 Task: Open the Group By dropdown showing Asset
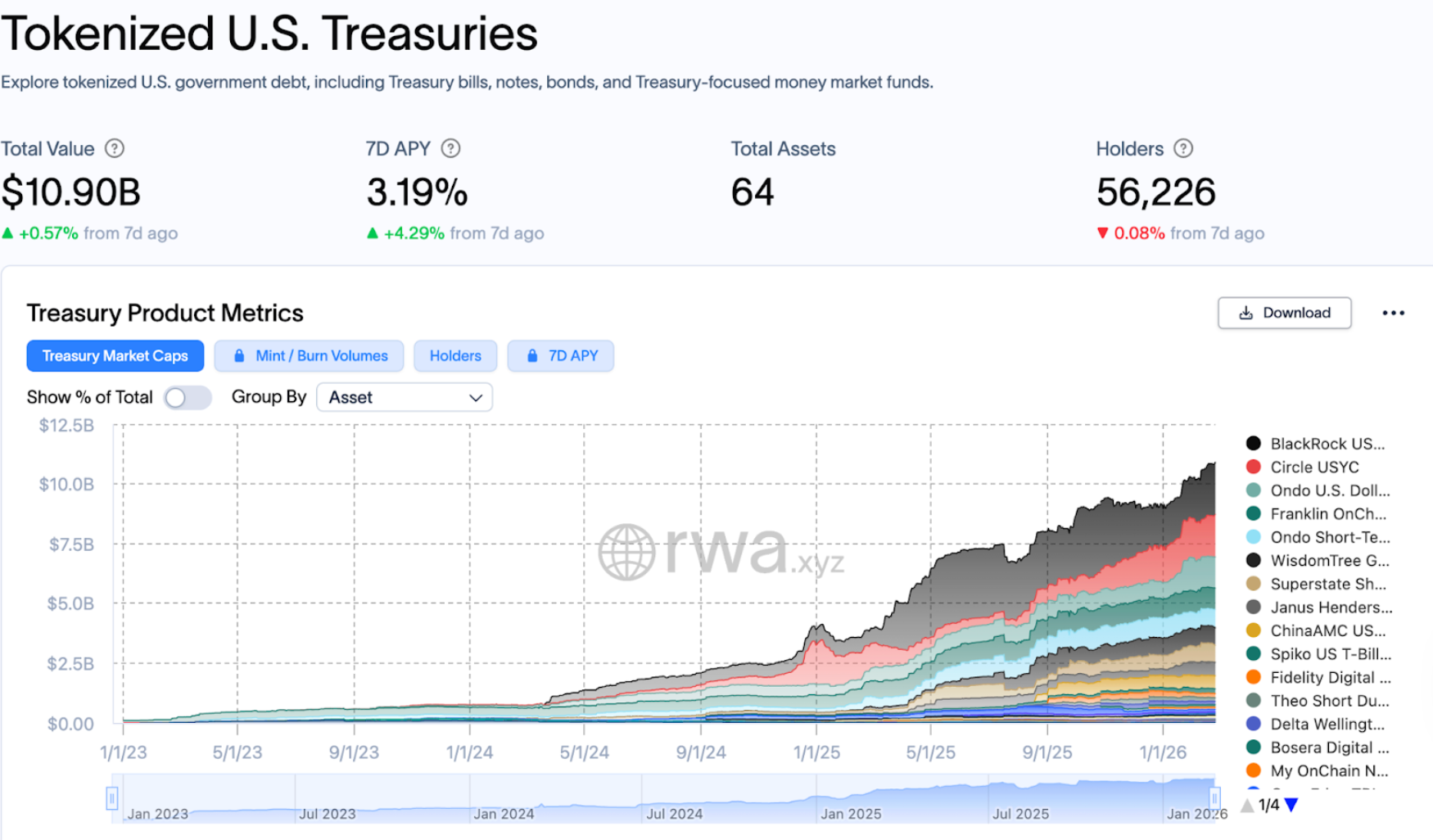point(404,397)
